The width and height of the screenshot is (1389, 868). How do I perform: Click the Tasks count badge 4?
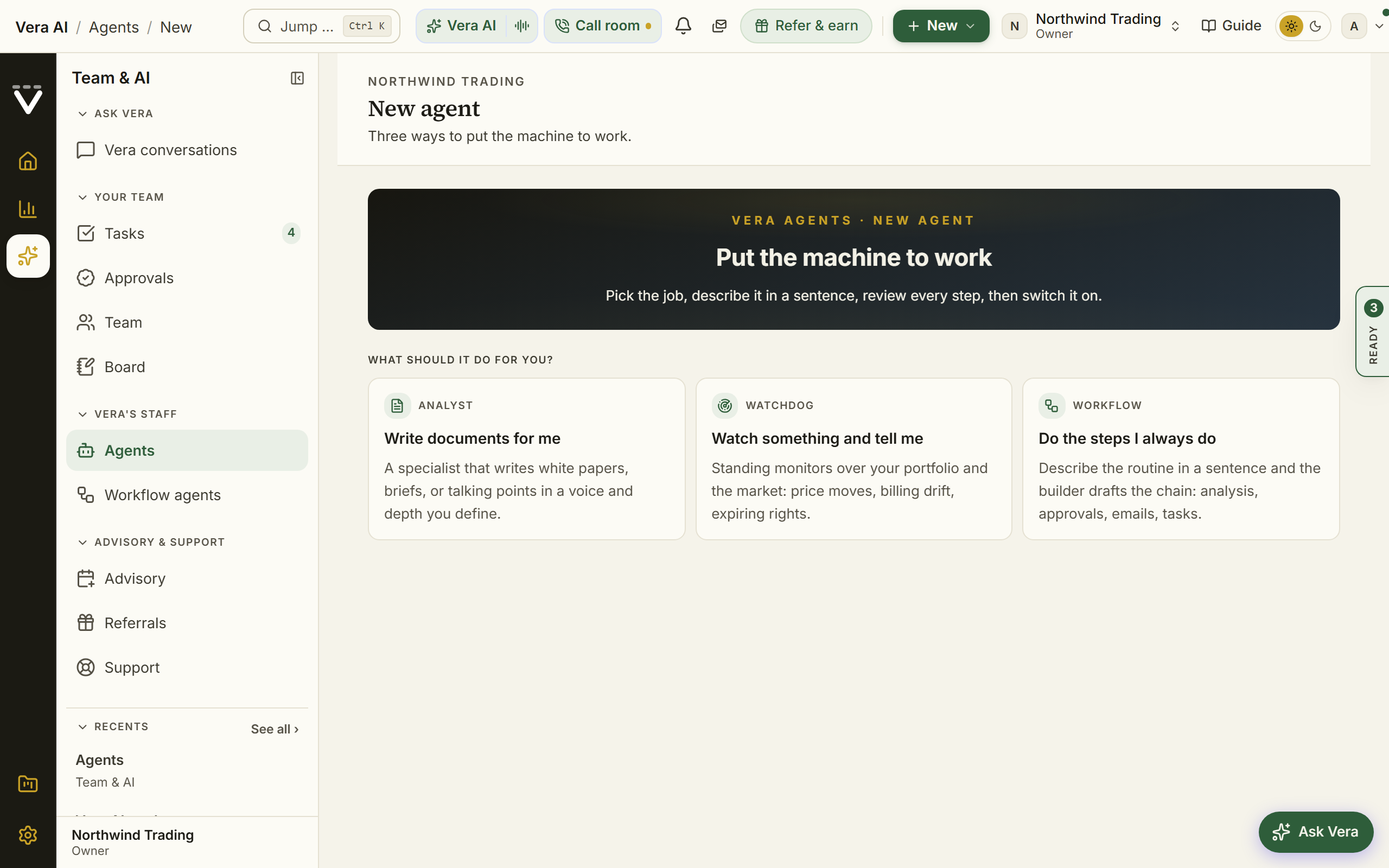click(291, 233)
